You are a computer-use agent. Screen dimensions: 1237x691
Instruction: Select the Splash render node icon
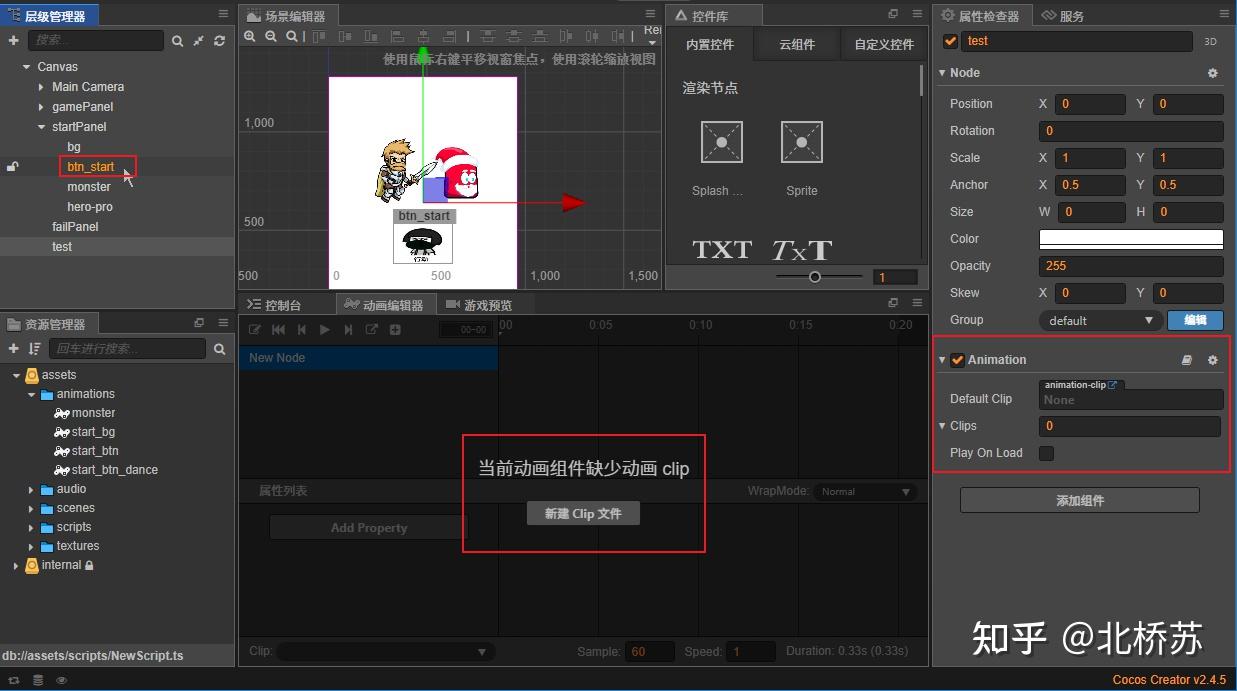pyautogui.click(x=720, y=142)
